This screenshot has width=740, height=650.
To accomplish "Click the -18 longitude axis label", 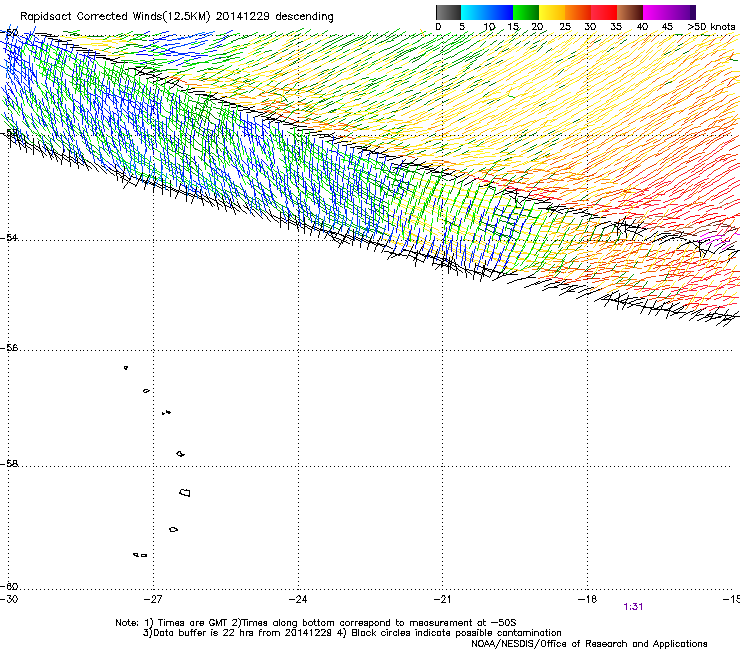I will pyautogui.click(x=587, y=599).
